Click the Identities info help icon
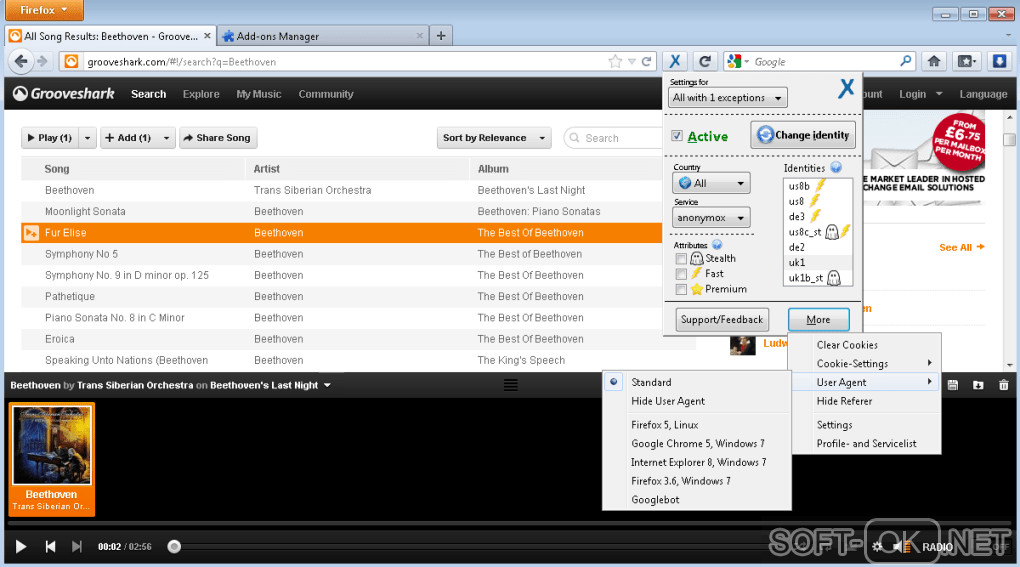The width and height of the screenshot is (1020, 567). [836, 168]
